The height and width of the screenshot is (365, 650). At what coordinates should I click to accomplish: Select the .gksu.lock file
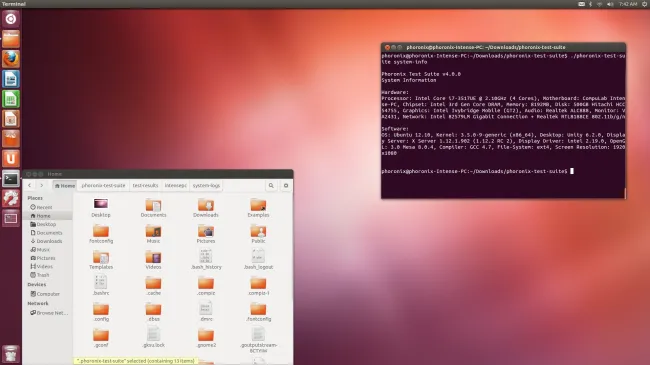click(153, 337)
